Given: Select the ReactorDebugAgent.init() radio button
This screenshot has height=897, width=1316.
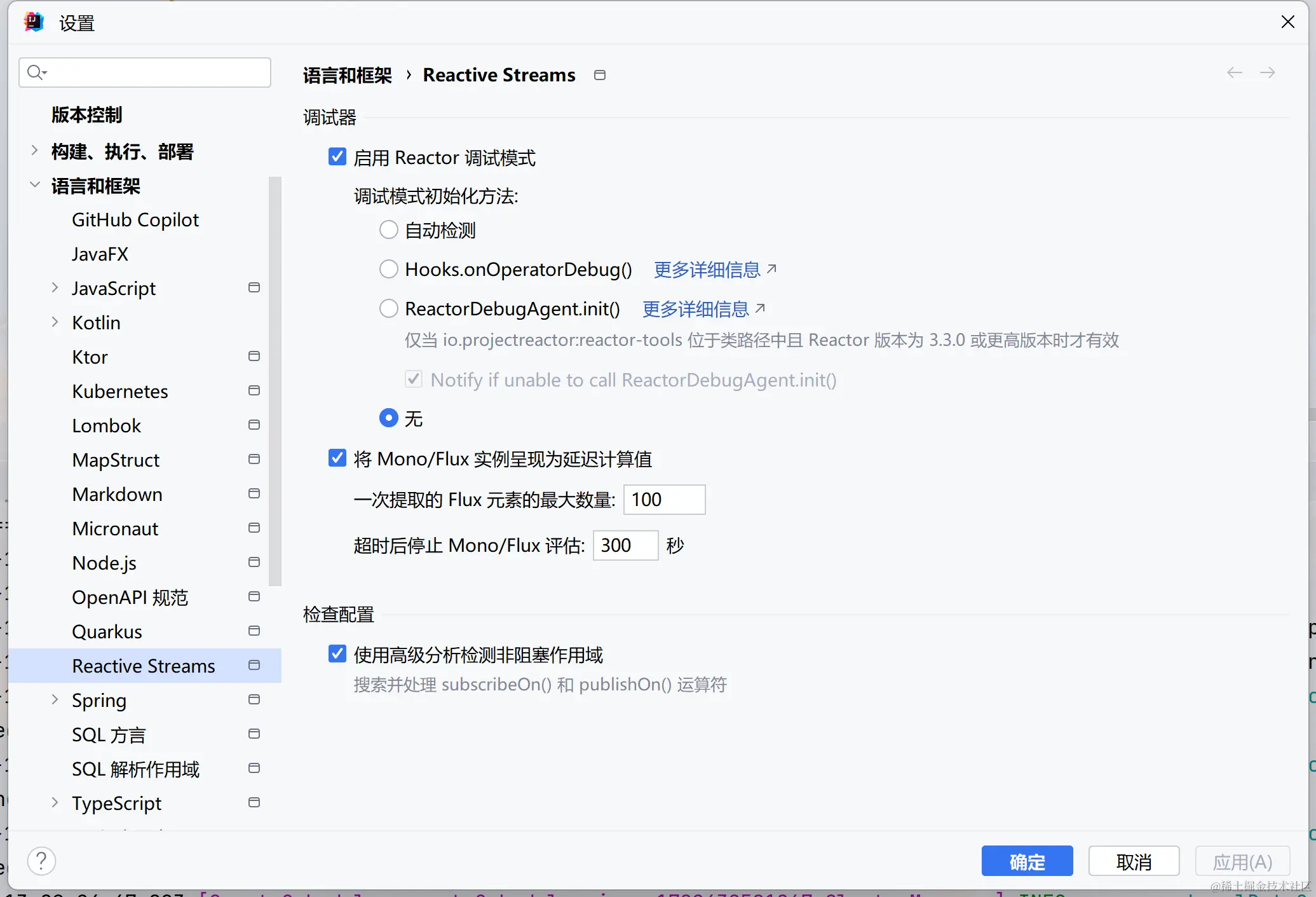Looking at the screenshot, I should pyautogui.click(x=388, y=308).
